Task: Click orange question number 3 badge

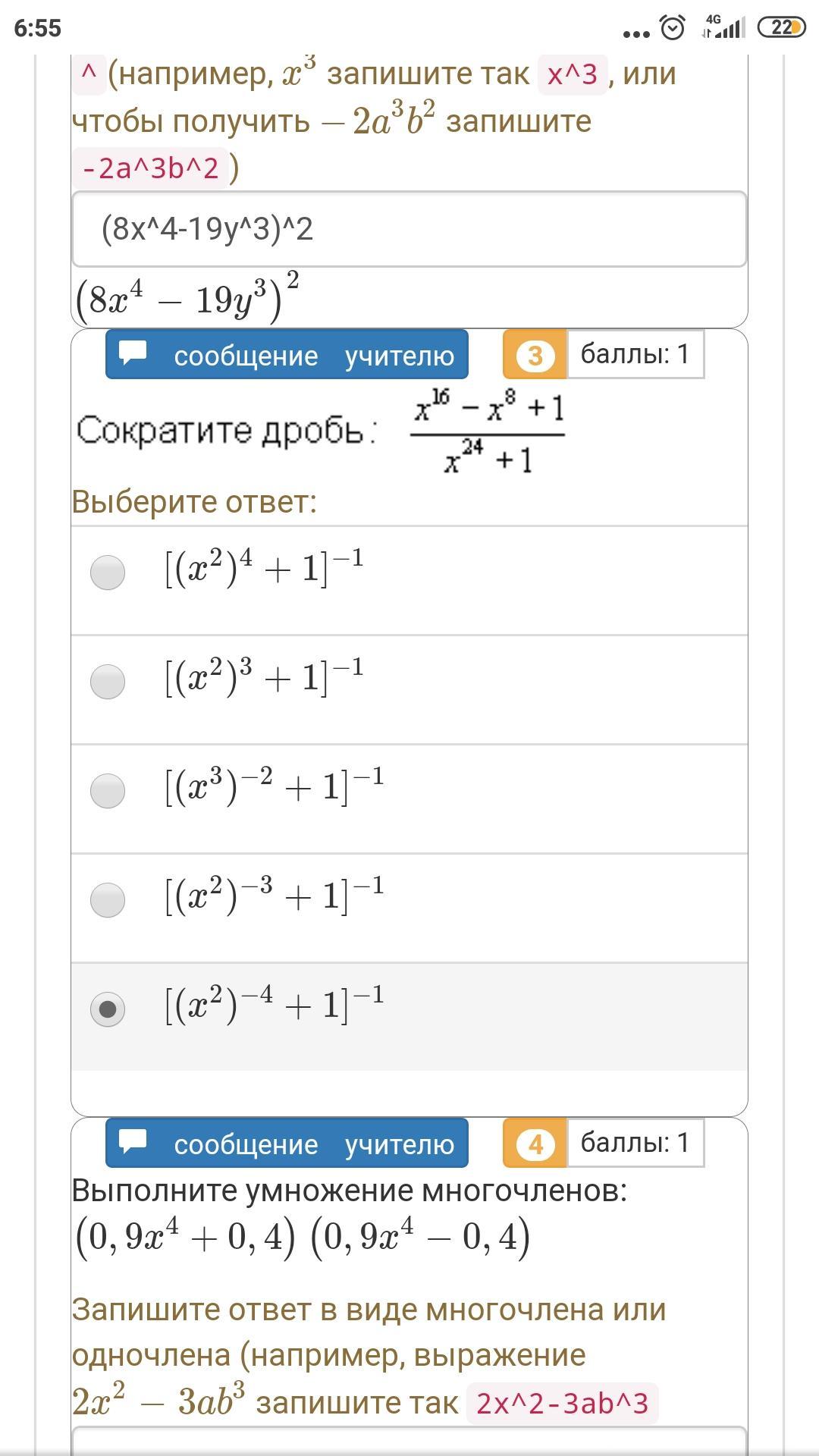Action: [535, 355]
